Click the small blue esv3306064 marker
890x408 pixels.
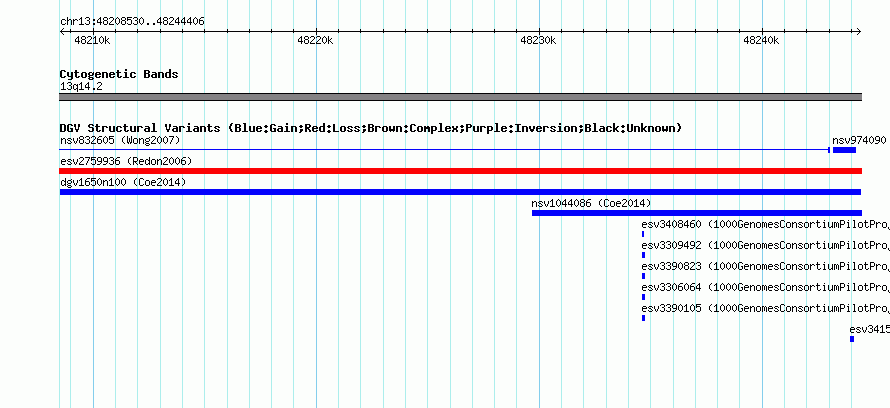(643, 297)
